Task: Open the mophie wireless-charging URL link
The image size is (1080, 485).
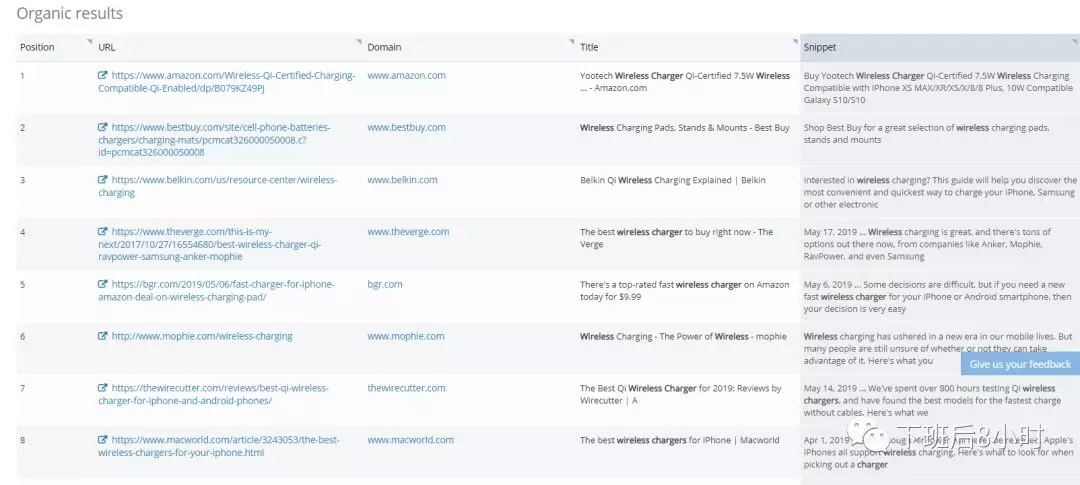Action: tap(202, 336)
